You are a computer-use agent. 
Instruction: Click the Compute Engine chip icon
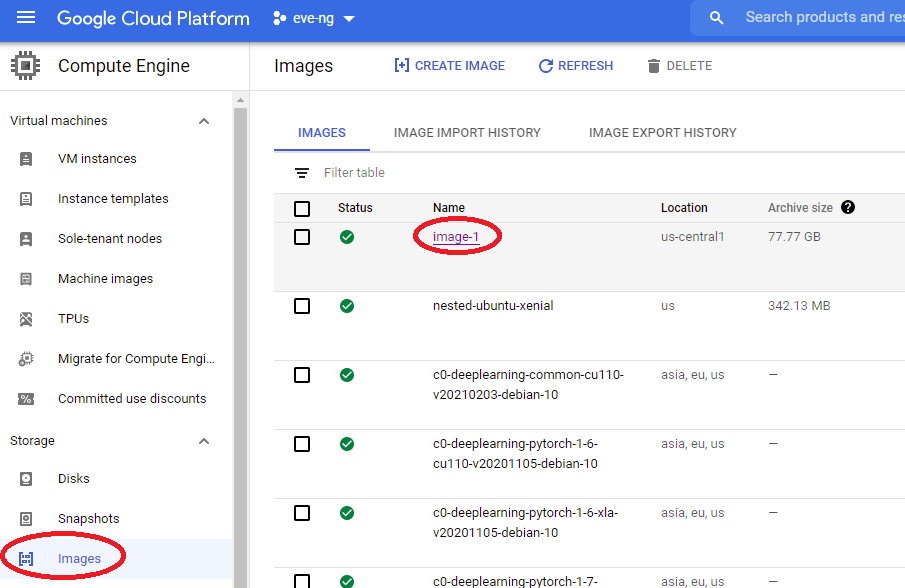point(25,66)
